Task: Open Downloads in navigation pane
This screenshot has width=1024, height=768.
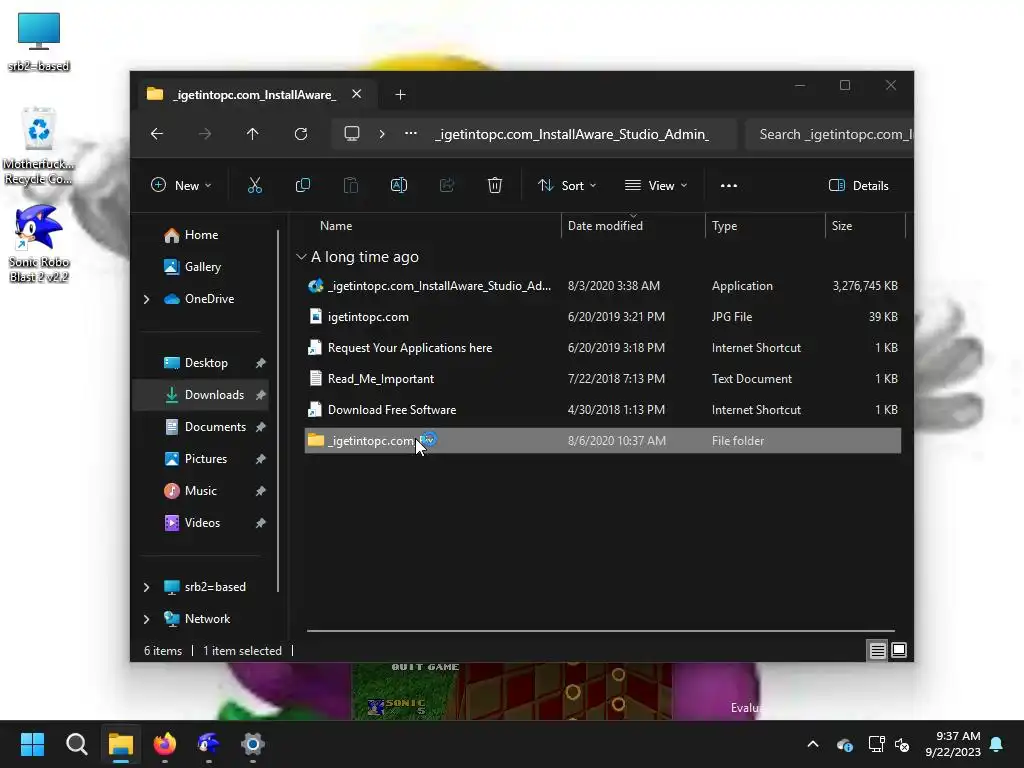Action: [202, 395]
